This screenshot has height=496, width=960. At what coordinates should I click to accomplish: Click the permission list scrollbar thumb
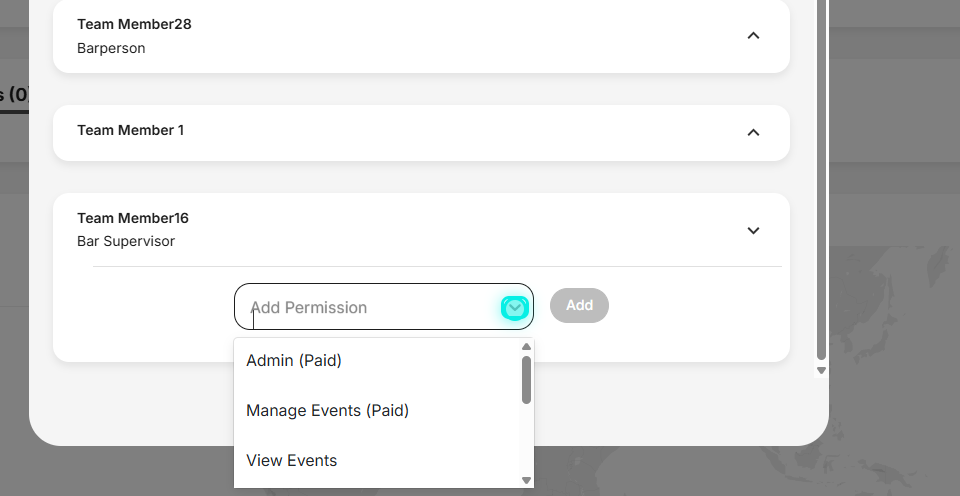click(x=526, y=380)
